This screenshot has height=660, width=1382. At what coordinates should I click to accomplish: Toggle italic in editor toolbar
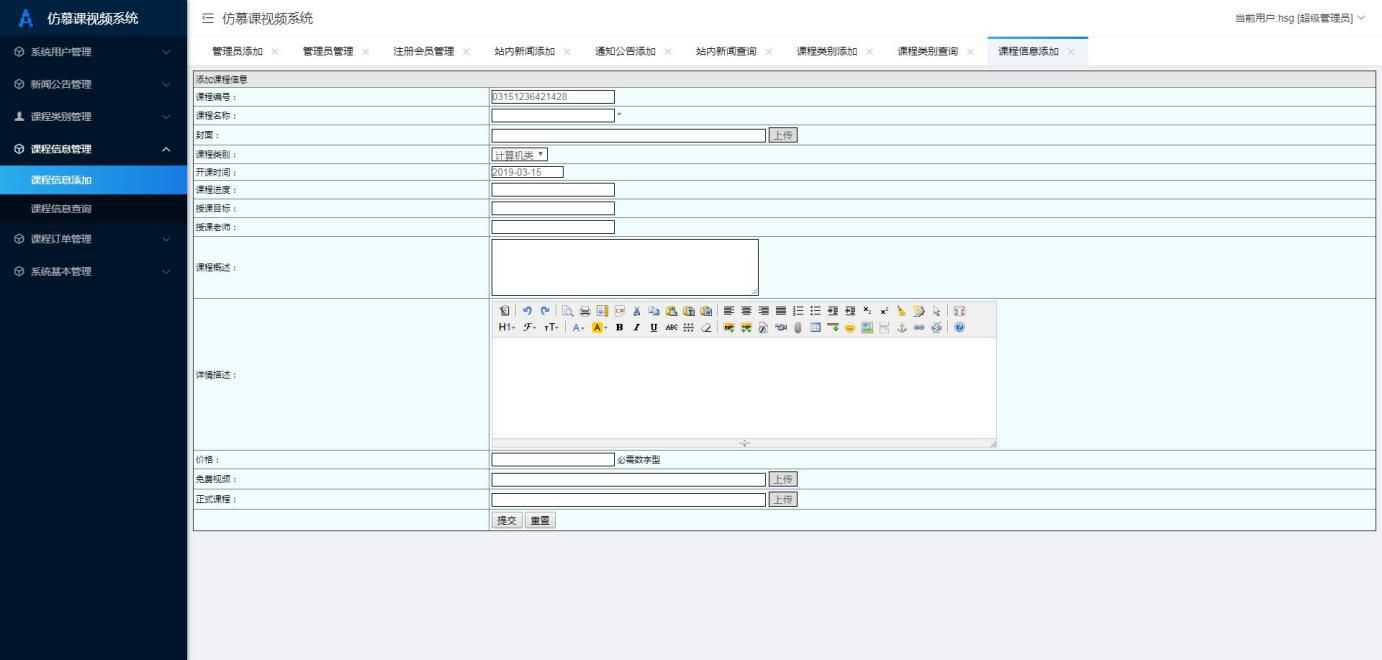637,327
